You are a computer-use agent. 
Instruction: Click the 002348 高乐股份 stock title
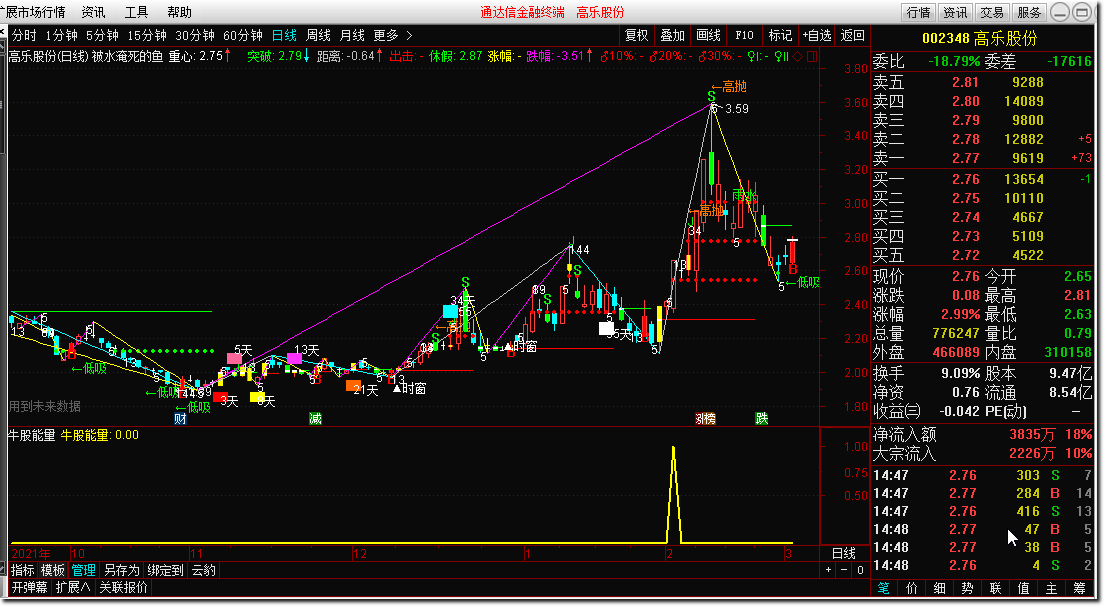pos(979,38)
